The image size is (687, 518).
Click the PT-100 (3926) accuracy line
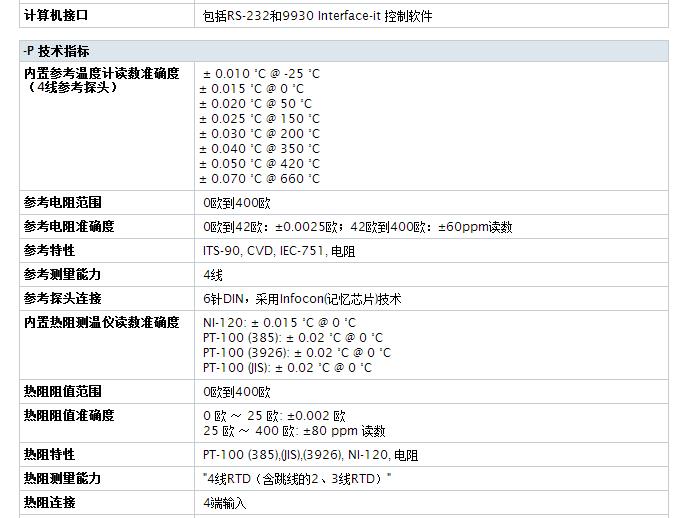pos(296,353)
